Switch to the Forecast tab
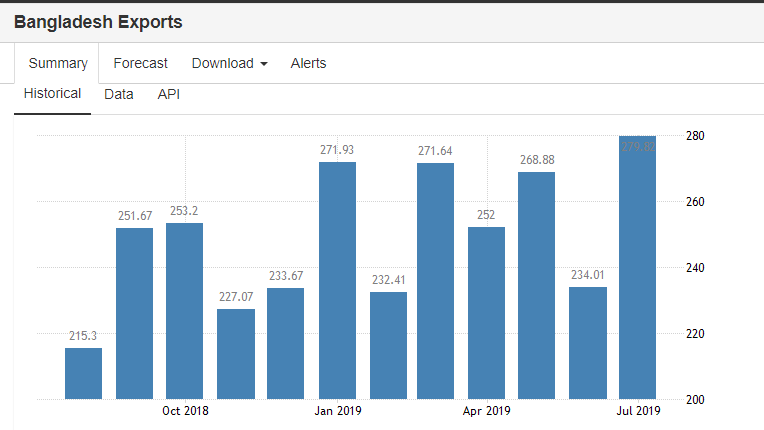The height and width of the screenshot is (430, 764). tap(140, 63)
